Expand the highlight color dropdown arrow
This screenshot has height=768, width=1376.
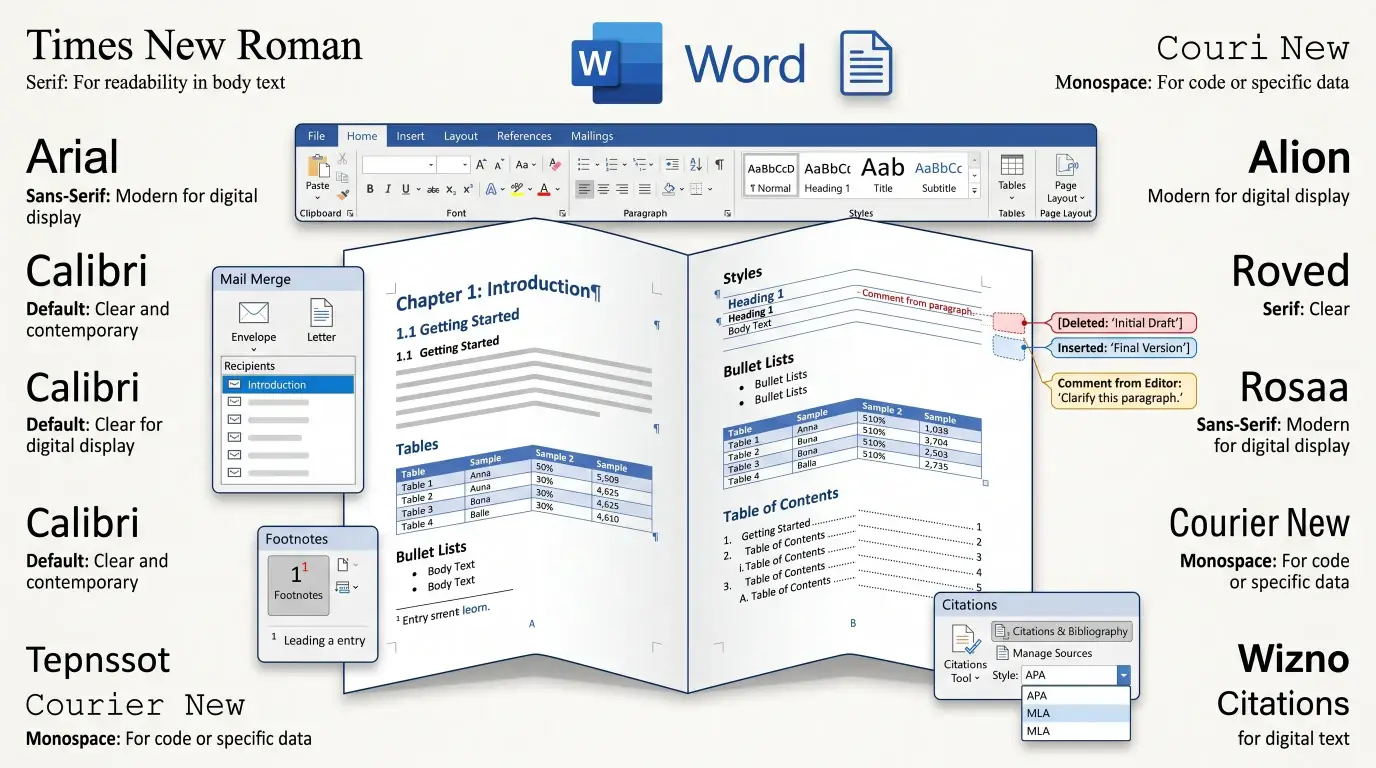[530, 189]
